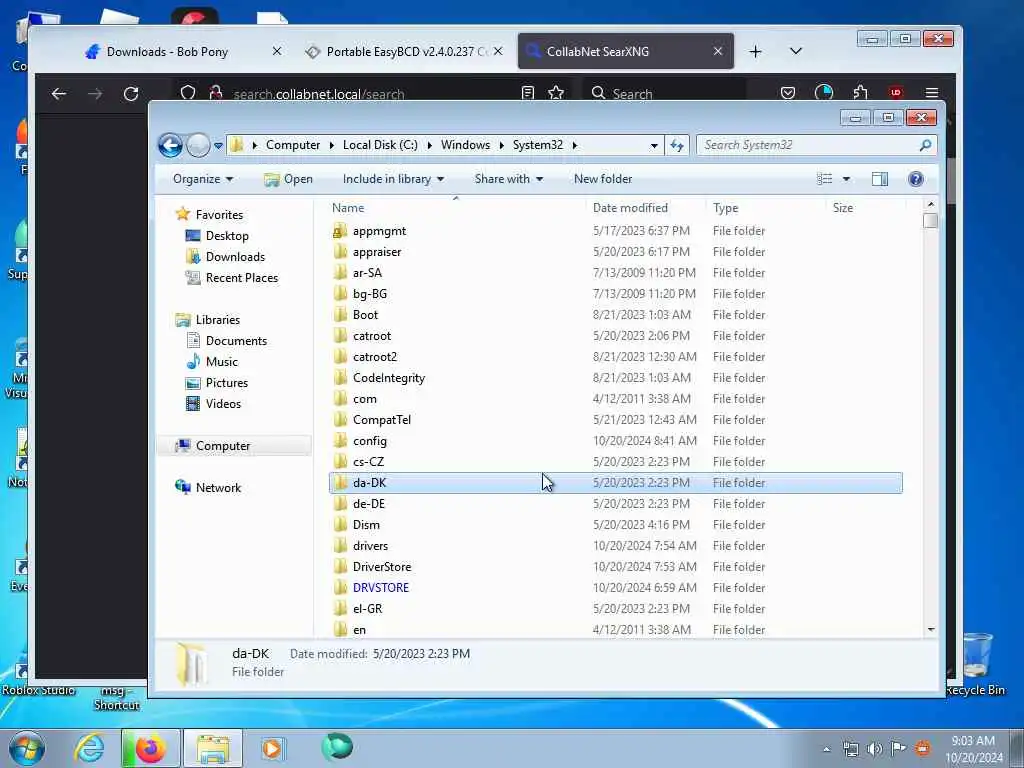Open the Pictures library
The image size is (1024, 768).
pos(227,383)
